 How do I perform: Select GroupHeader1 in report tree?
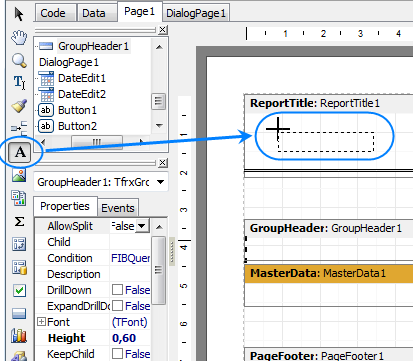94,46
